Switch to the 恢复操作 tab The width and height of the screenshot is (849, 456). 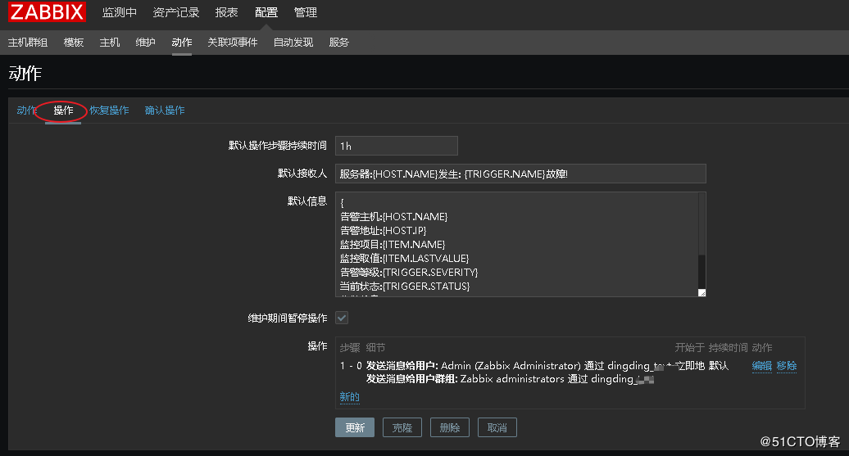(109, 110)
